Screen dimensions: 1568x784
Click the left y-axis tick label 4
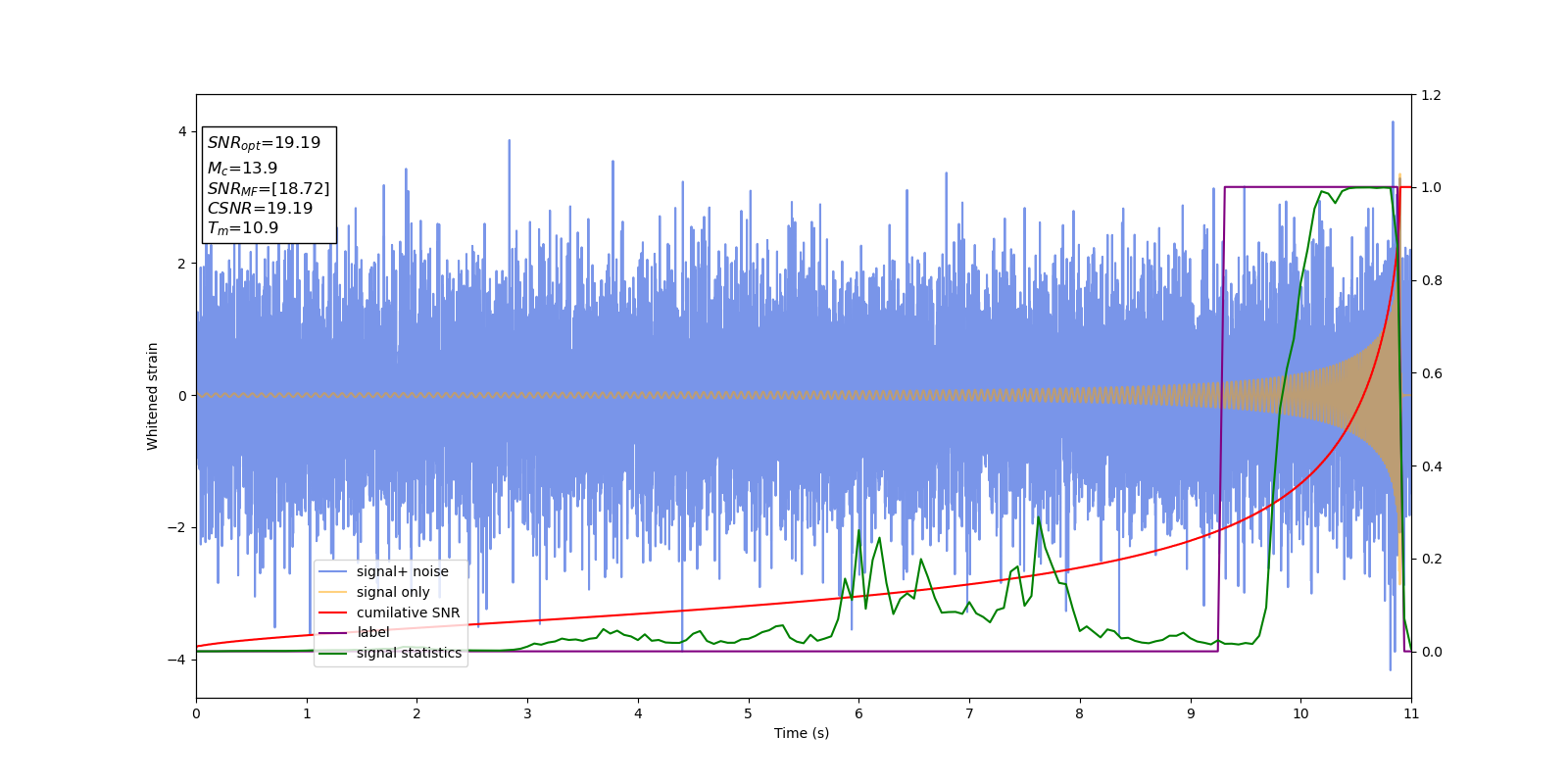182,131
